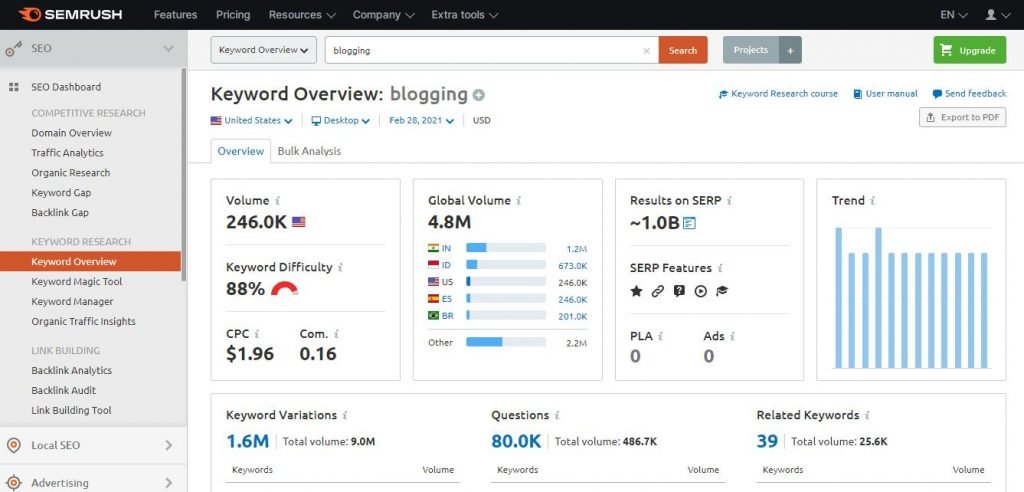Click the SEO Dashboard grid icon

[14, 87]
